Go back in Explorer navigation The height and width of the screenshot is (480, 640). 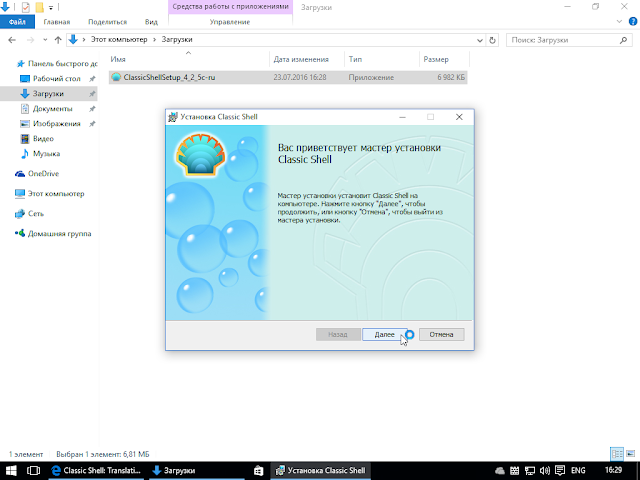point(12,40)
